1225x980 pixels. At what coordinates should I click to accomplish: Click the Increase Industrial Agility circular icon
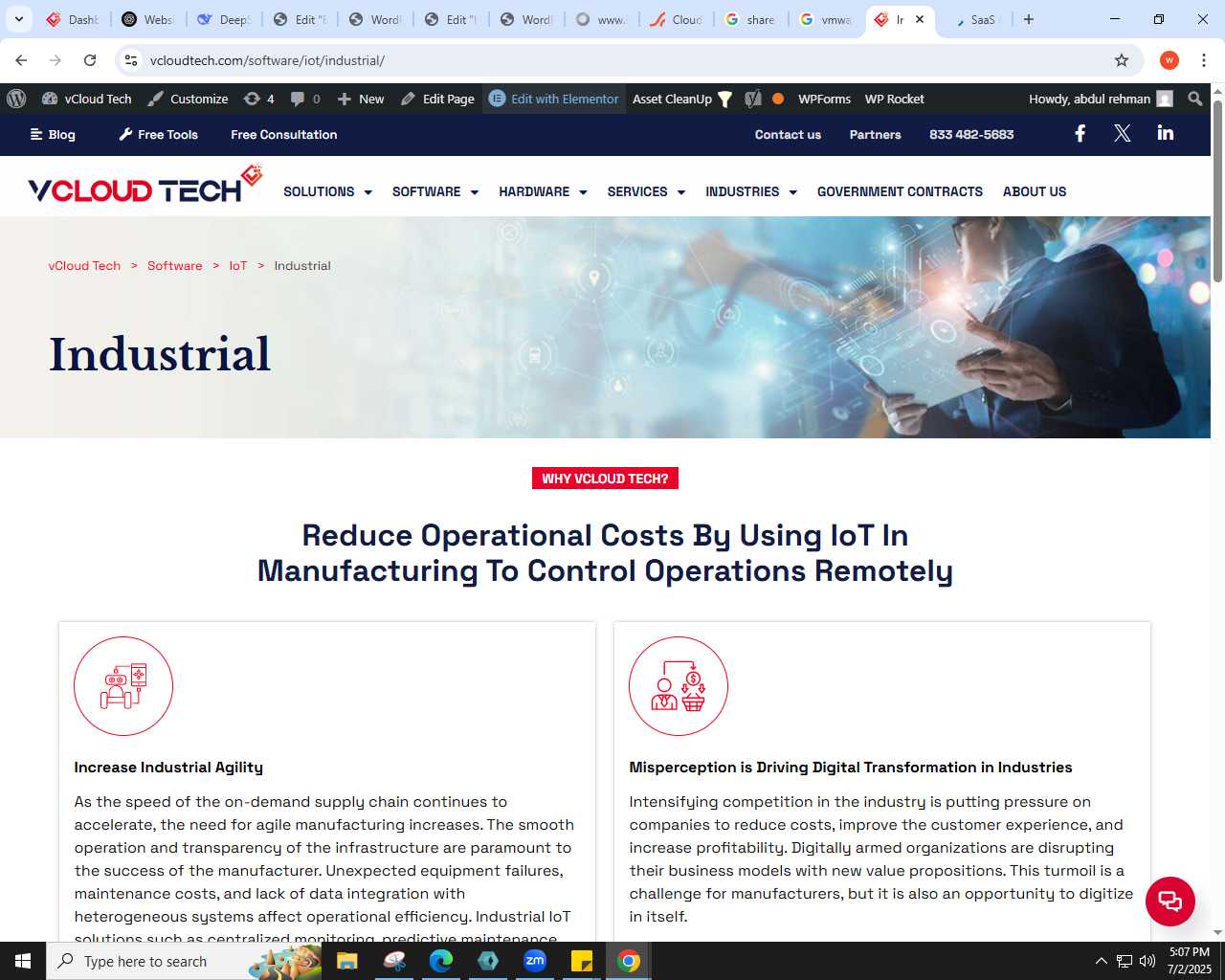click(x=123, y=686)
